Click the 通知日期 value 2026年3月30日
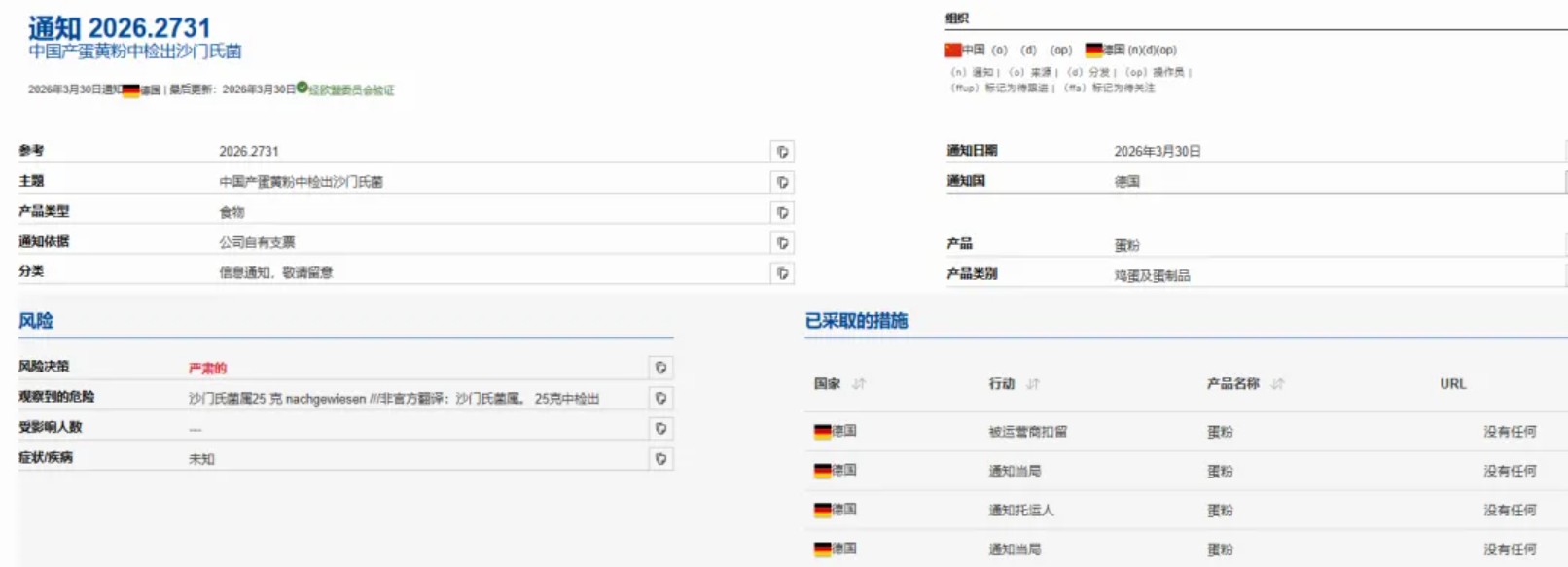This screenshot has height=567, width=1568. (1158, 152)
